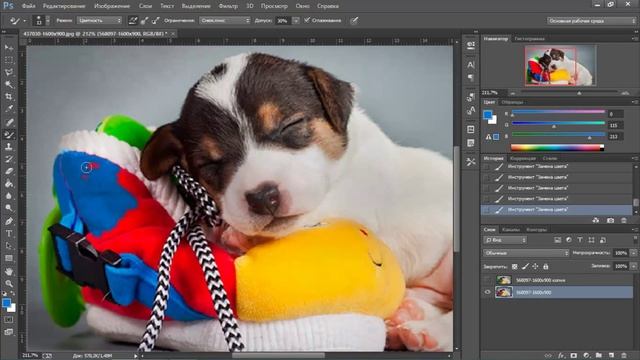Toggle lock image pixels brush icon

(525, 267)
